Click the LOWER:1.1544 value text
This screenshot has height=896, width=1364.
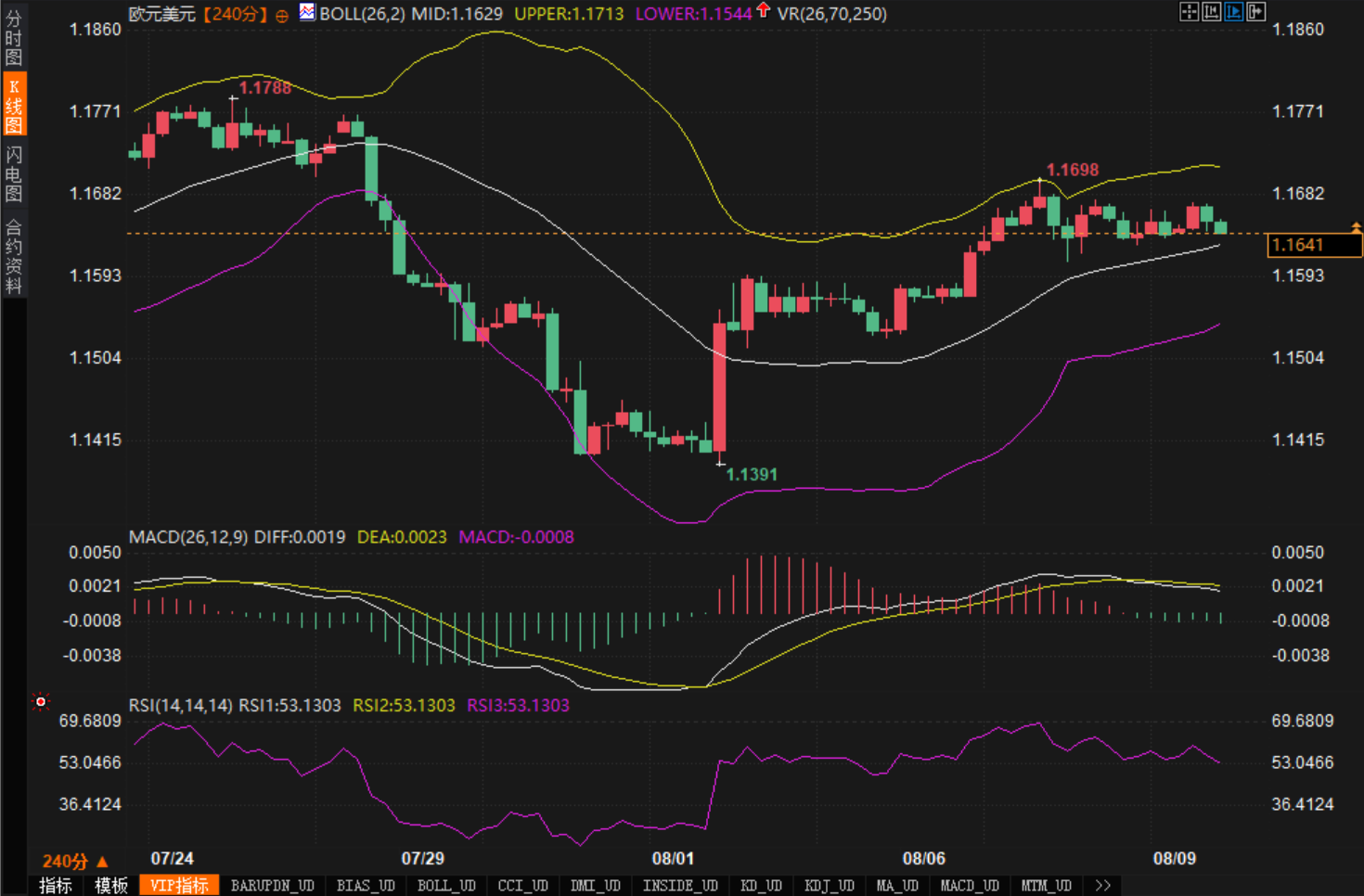click(693, 14)
